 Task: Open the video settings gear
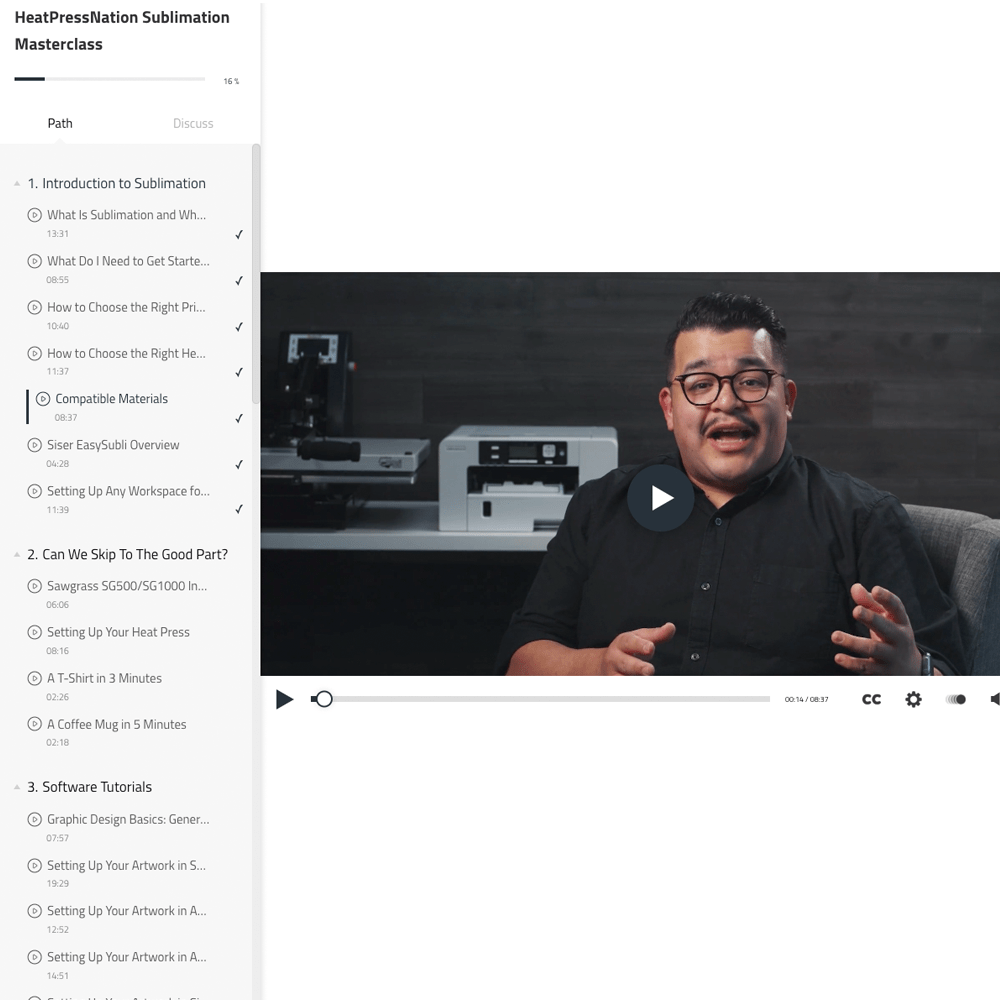pyautogui.click(x=913, y=699)
